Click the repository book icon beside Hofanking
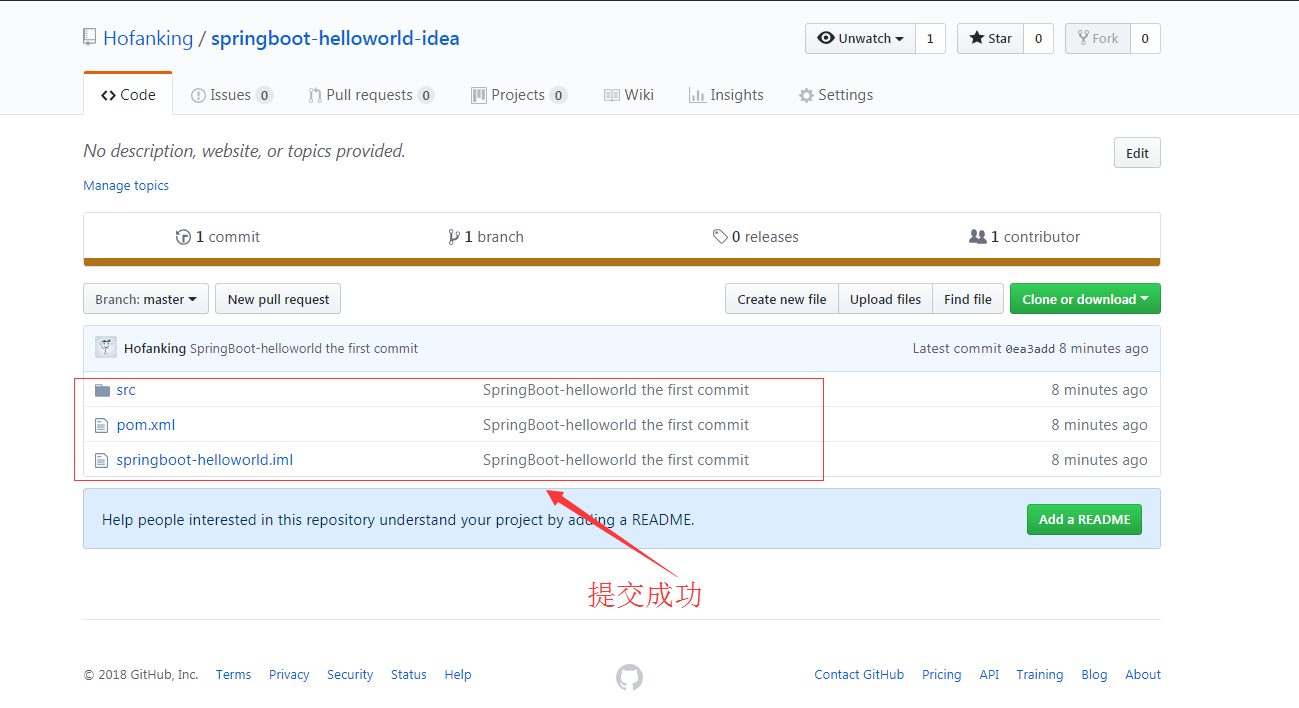 coord(89,38)
